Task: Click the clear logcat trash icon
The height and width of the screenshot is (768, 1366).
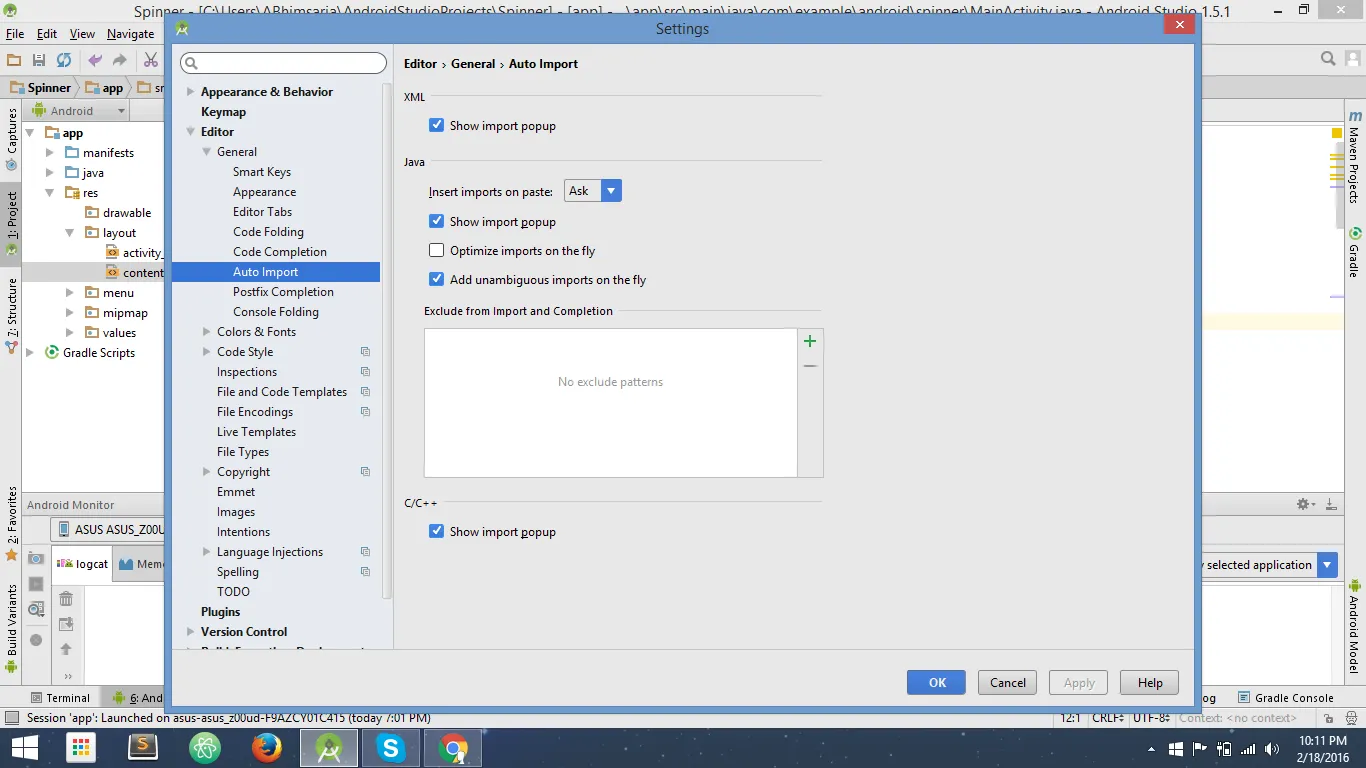Action: pyautogui.click(x=66, y=598)
